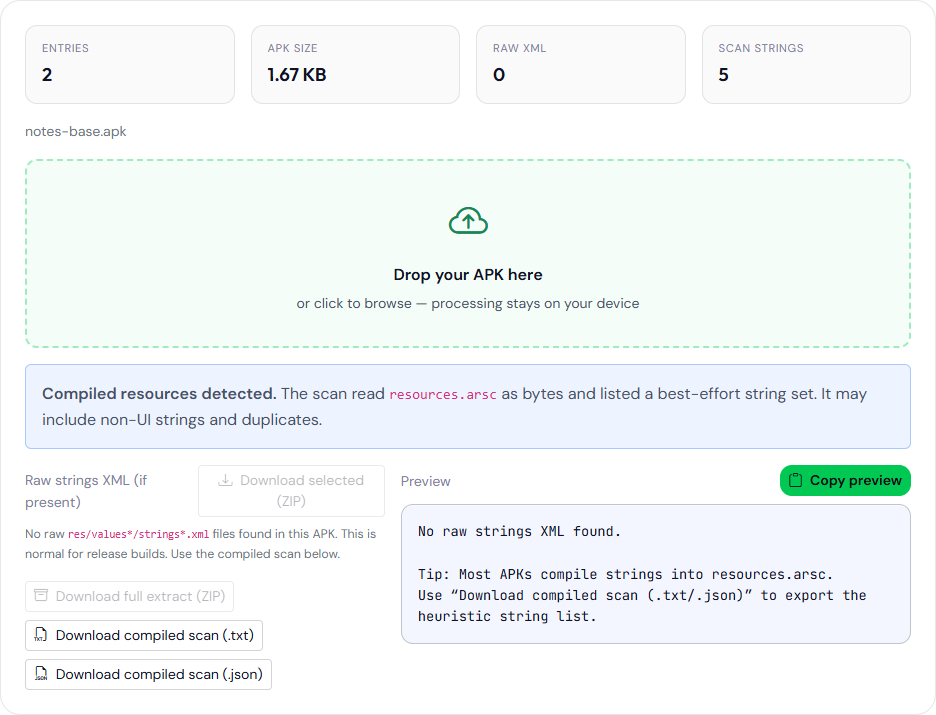Click the Preview text box
Viewport: 936px width, 715px height.
tap(655, 574)
